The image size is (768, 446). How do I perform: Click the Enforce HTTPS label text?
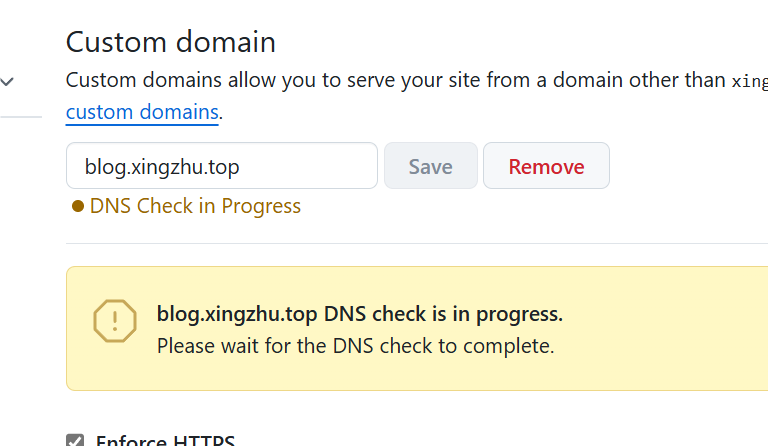pos(165,441)
